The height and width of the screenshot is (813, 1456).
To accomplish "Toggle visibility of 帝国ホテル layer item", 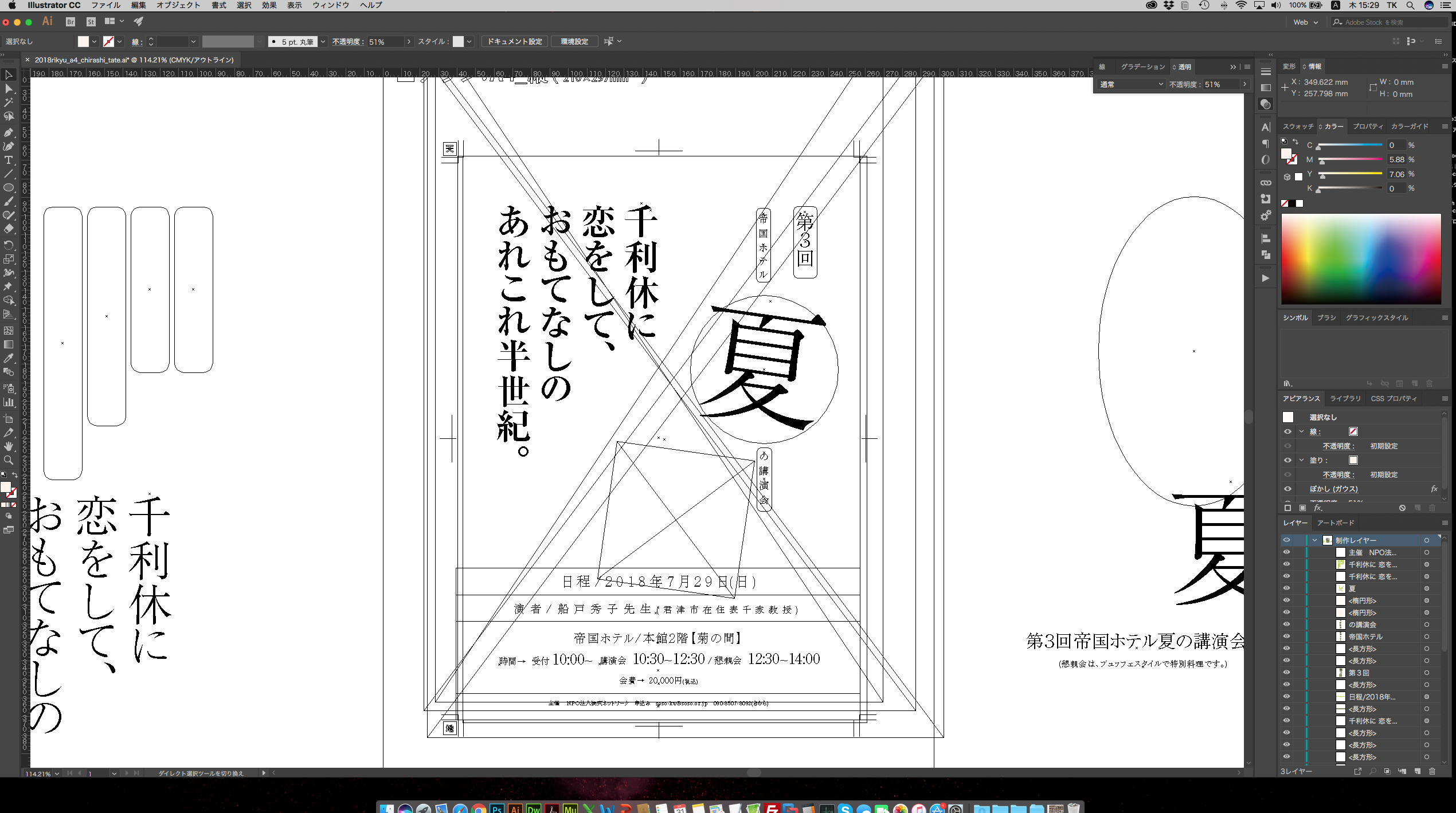I will 1286,637.
